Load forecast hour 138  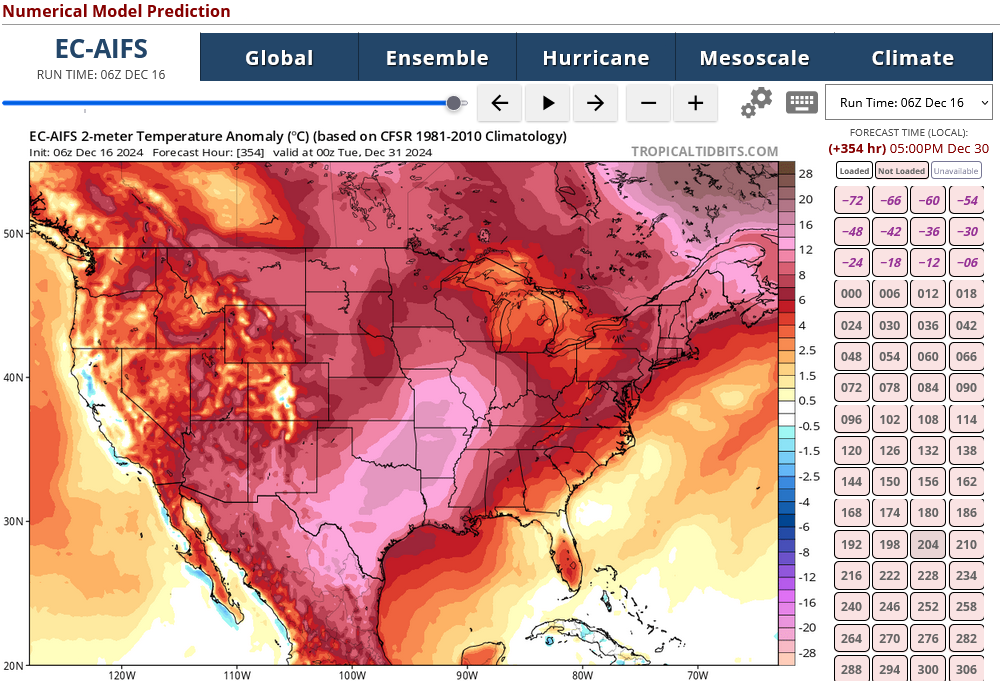click(966, 451)
